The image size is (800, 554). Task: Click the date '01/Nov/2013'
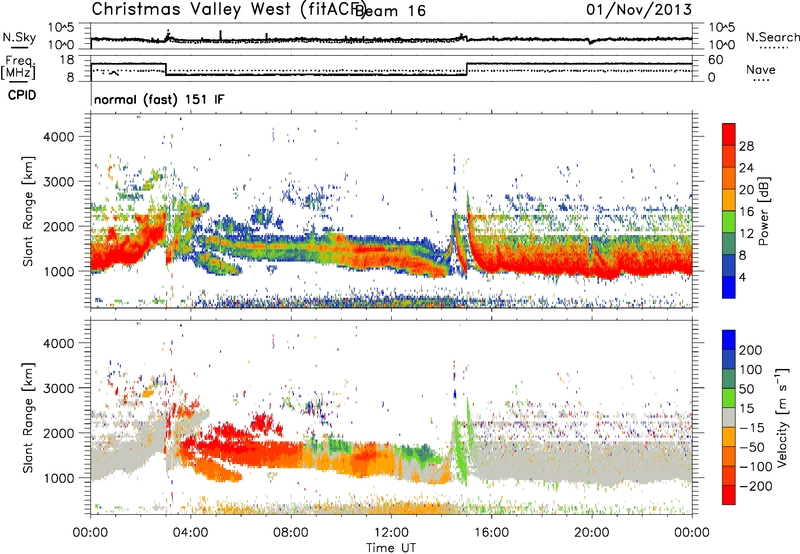pos(639,9)
